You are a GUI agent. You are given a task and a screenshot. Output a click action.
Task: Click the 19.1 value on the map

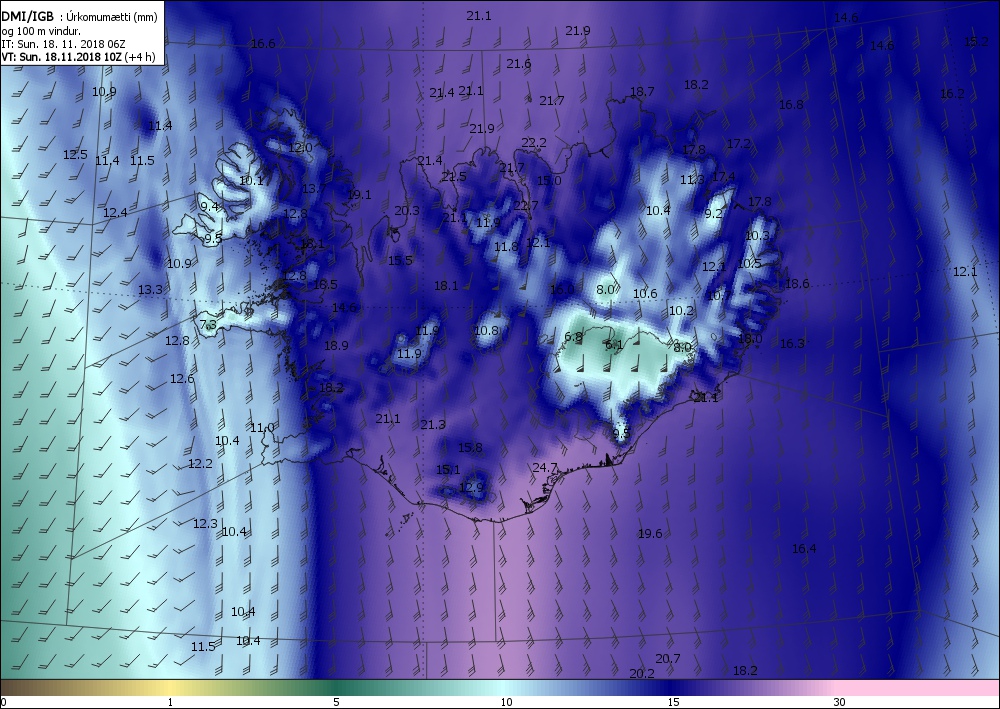click(x=359, y=194)
